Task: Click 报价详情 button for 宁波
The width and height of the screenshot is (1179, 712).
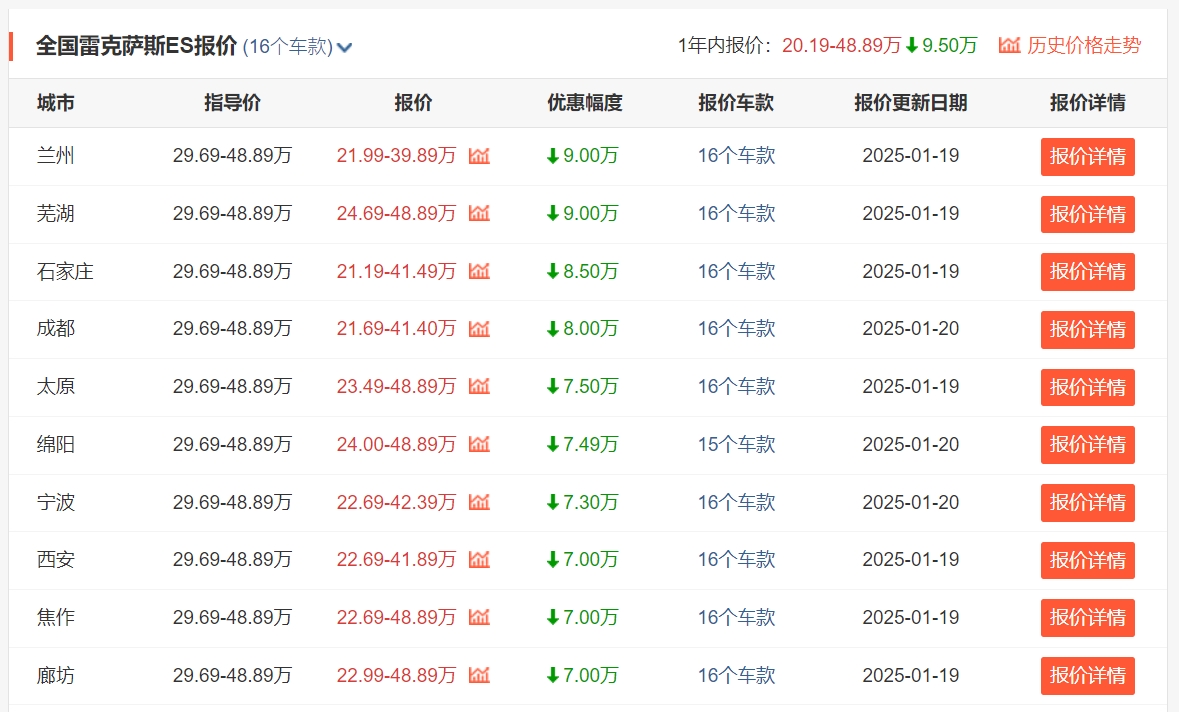Action: click(1087, 502)
